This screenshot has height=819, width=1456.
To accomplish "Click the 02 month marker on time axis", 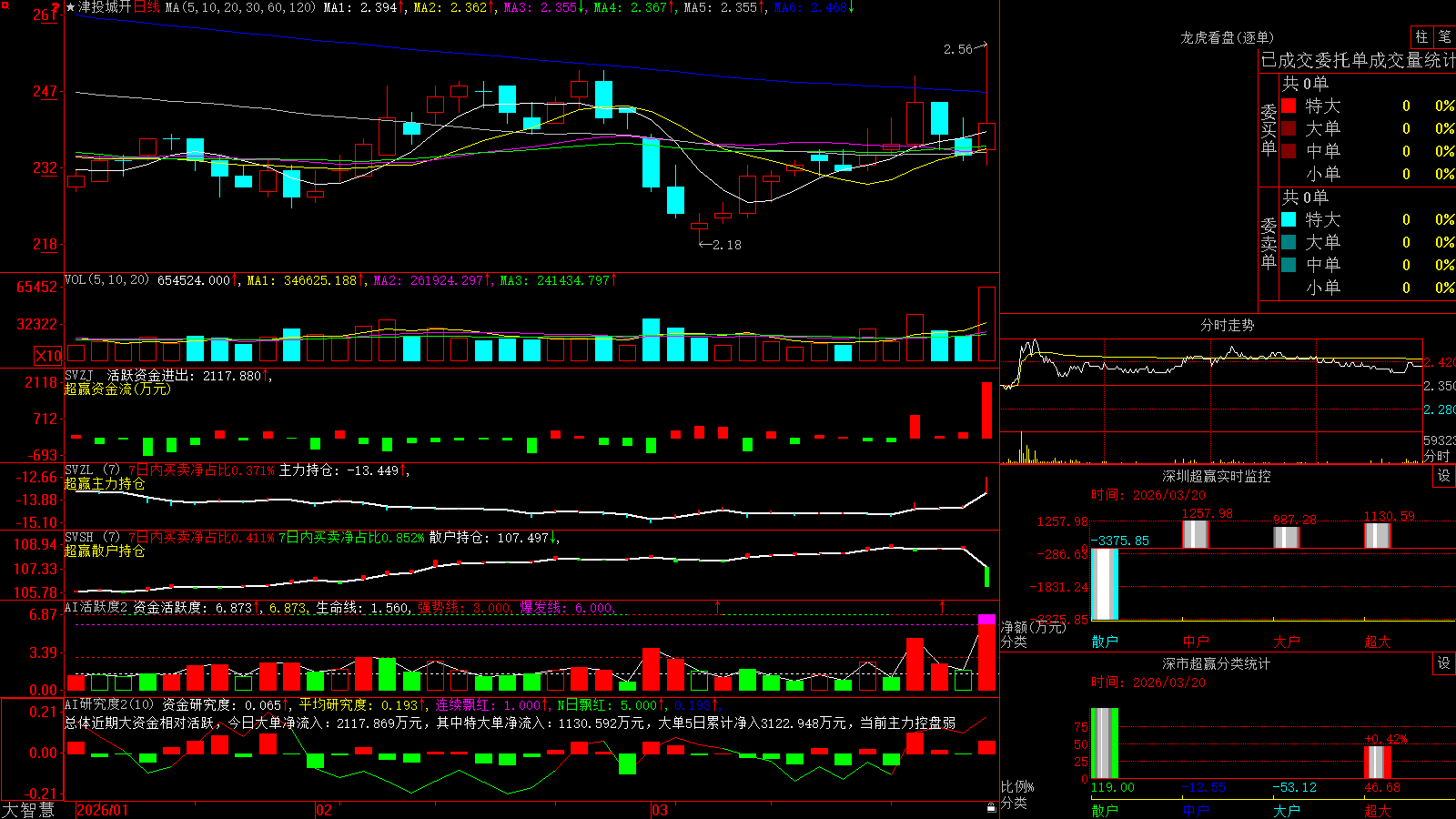I will 324,810.
